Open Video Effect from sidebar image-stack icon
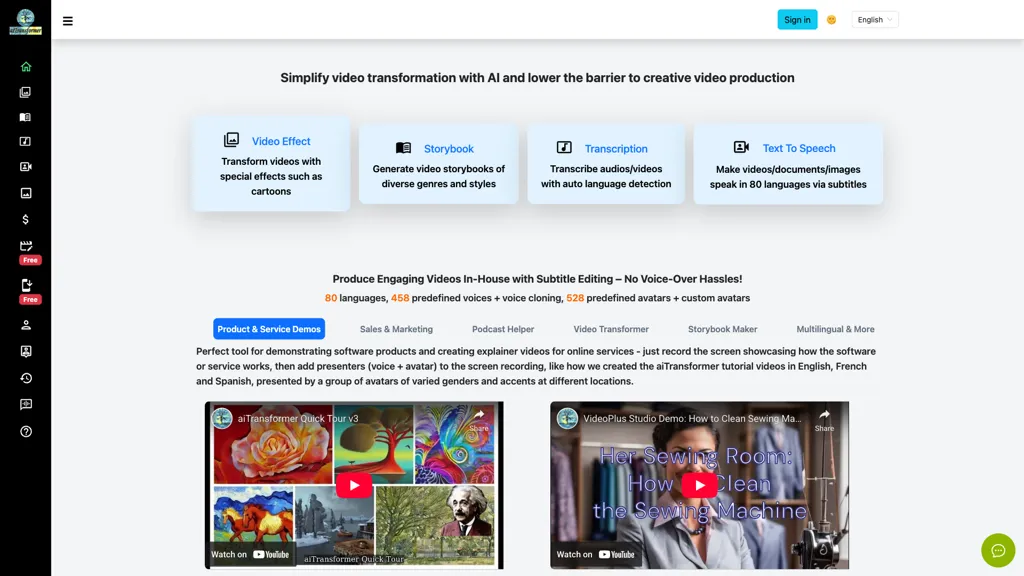 click(x=25, y=92)
